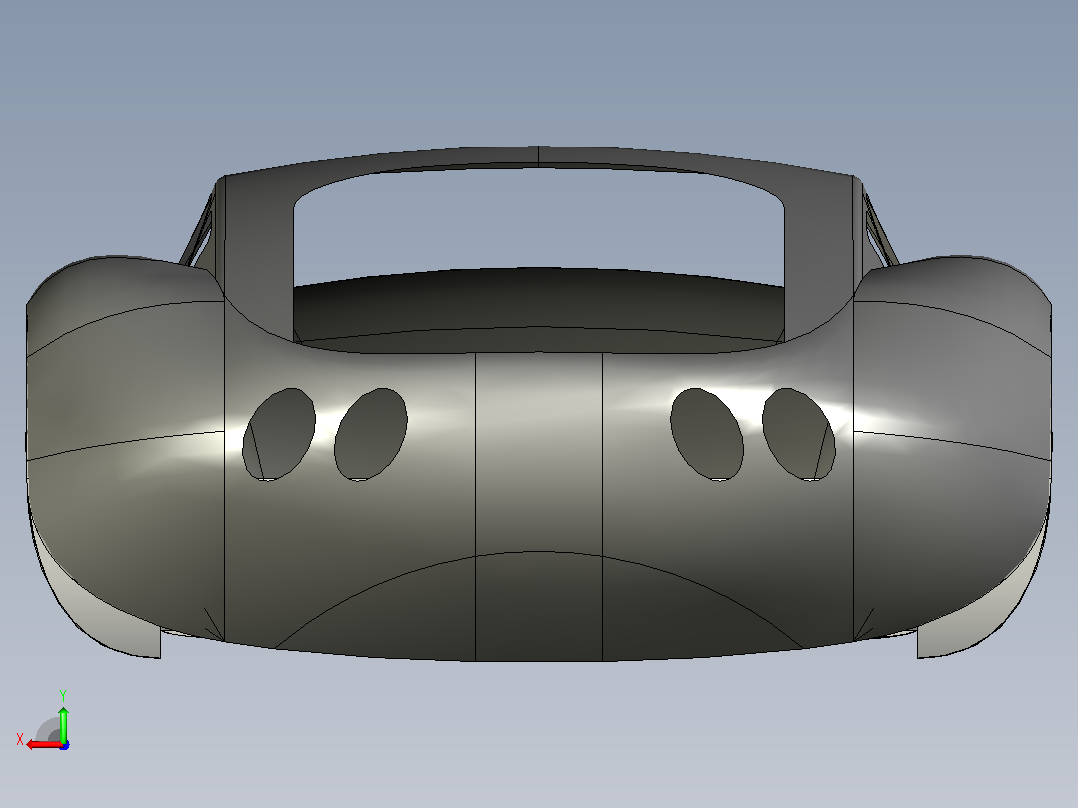Click the blue Z axis dot on the triad
Viewport: 1078px width, 808px height.
(64, 745)
